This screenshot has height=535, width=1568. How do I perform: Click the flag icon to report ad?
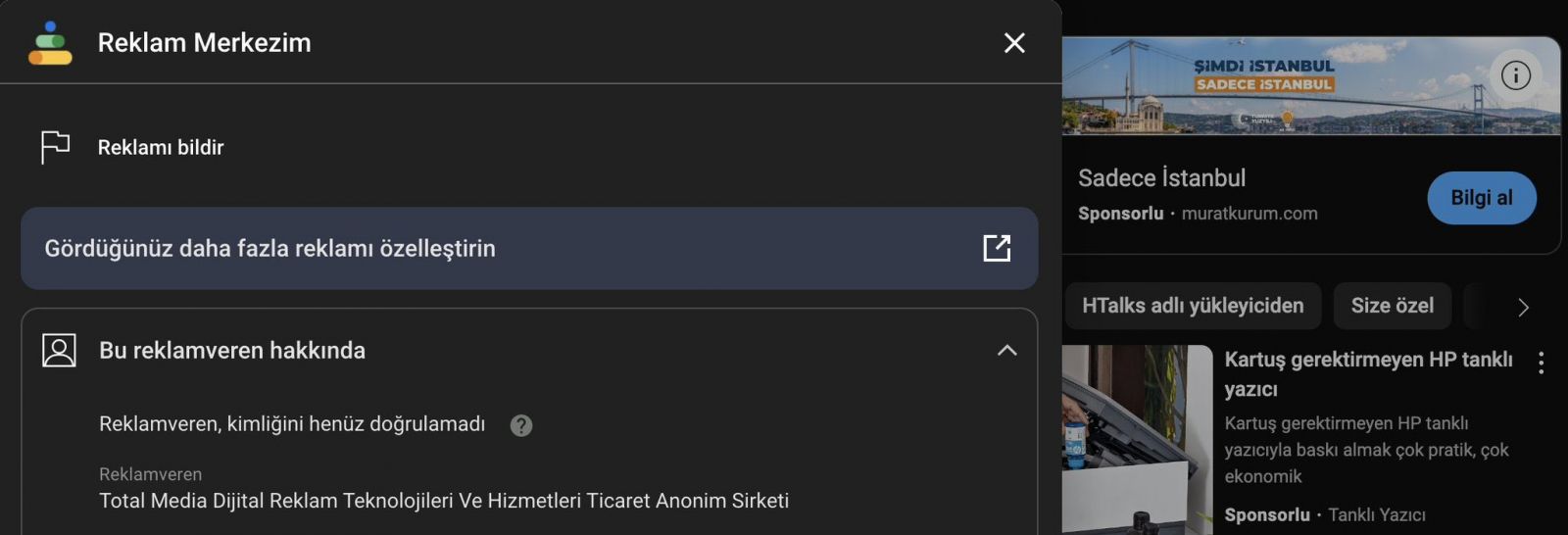[55, 147]
